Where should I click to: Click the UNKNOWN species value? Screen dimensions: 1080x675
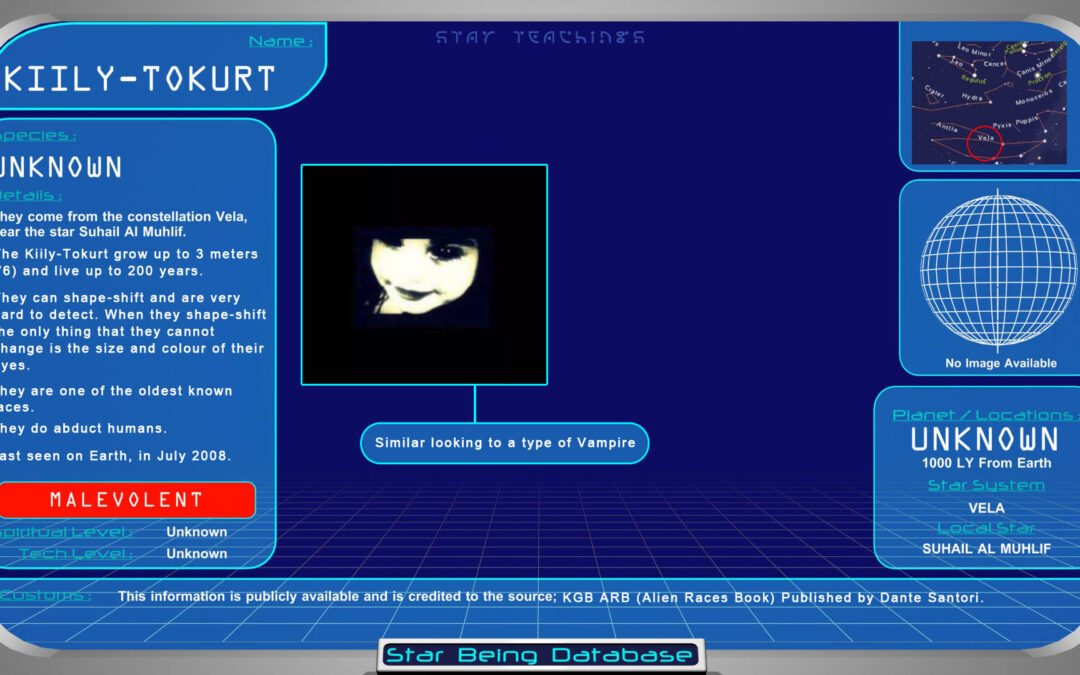[x=60, y=167]
